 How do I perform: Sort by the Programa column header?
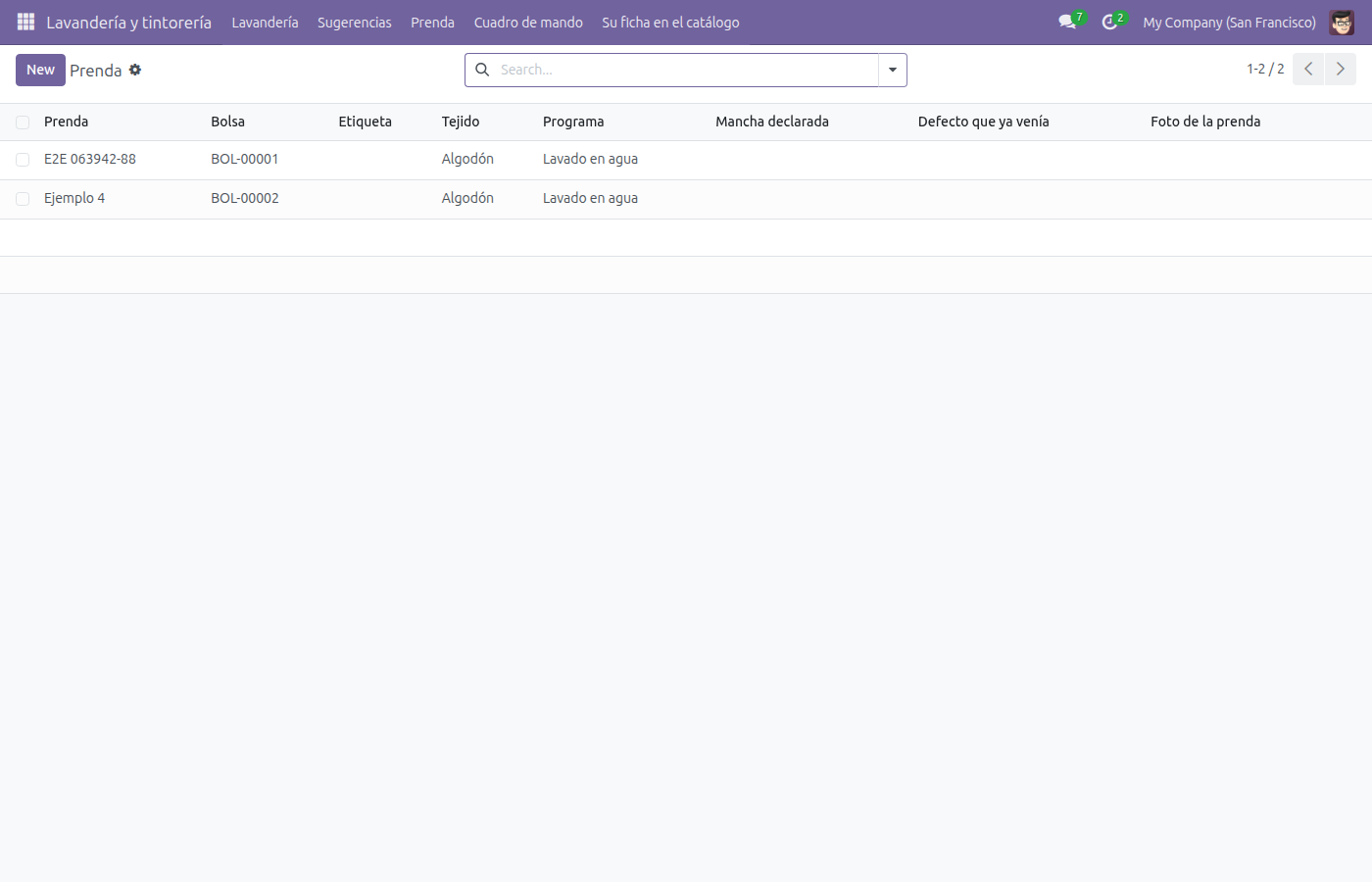pyautogui.click(x=573, y=122)
